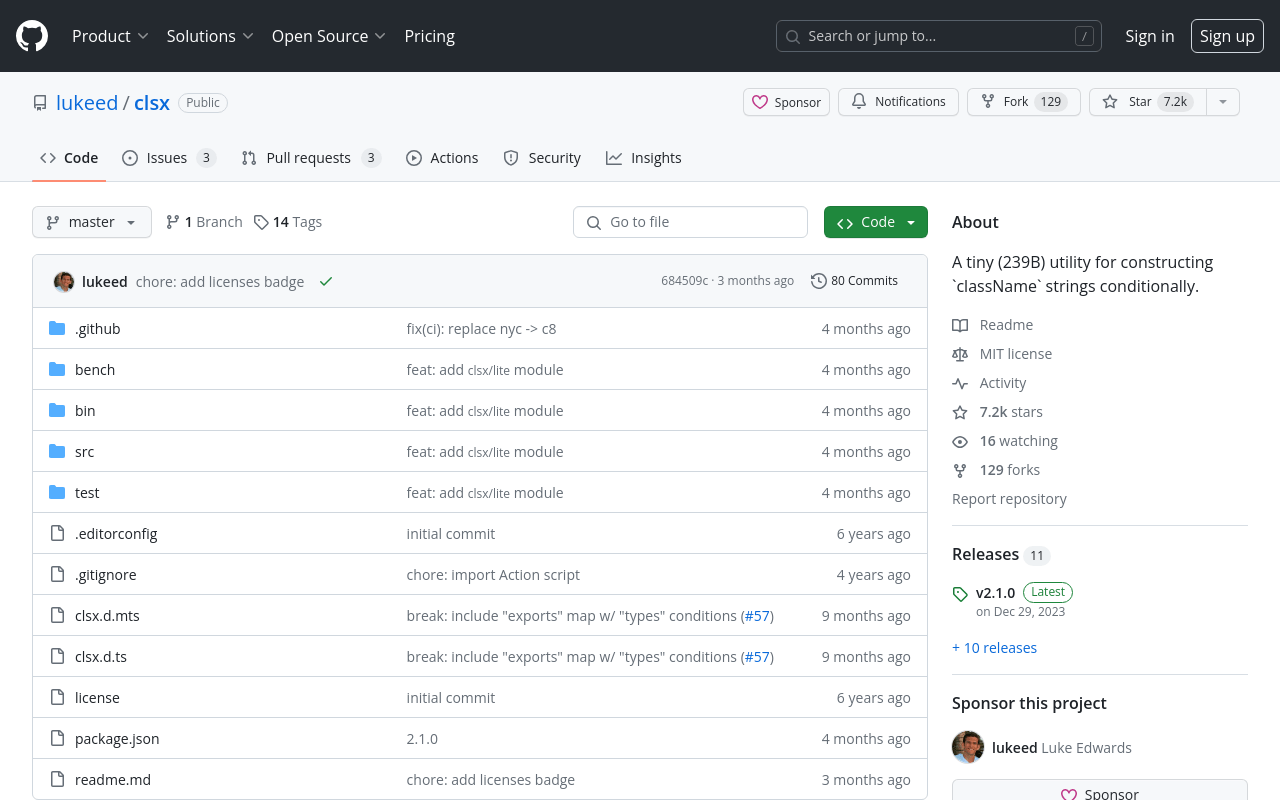View the MIT license link
1280x800 pixels.
1002,354
